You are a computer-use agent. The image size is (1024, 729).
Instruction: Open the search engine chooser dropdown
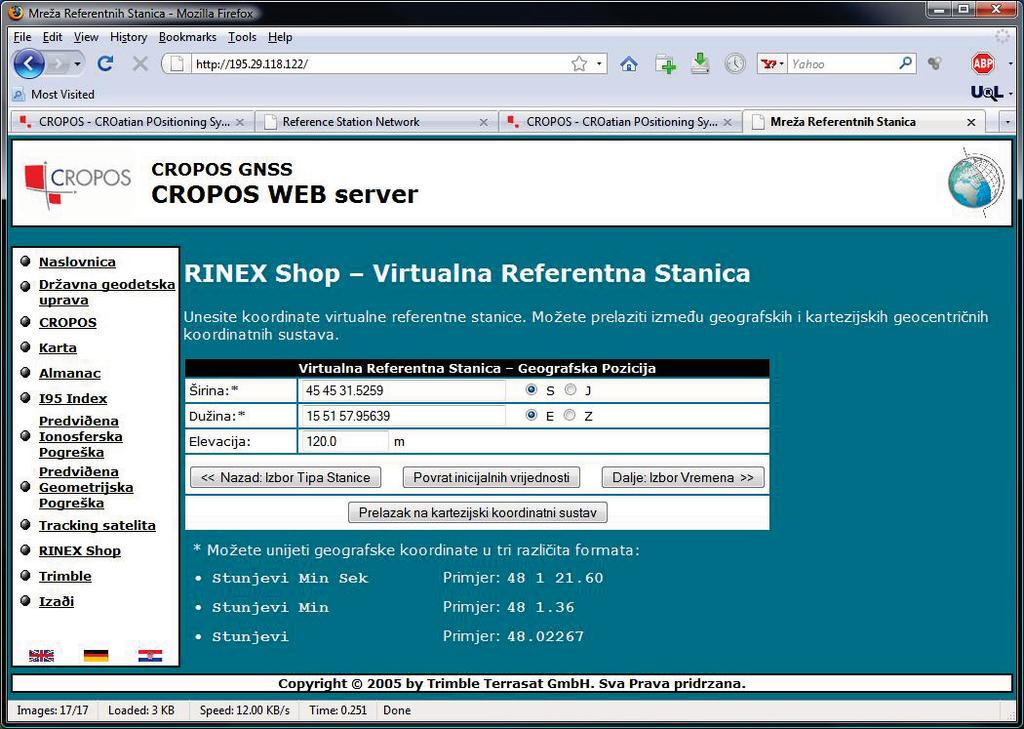click(782, 64)
